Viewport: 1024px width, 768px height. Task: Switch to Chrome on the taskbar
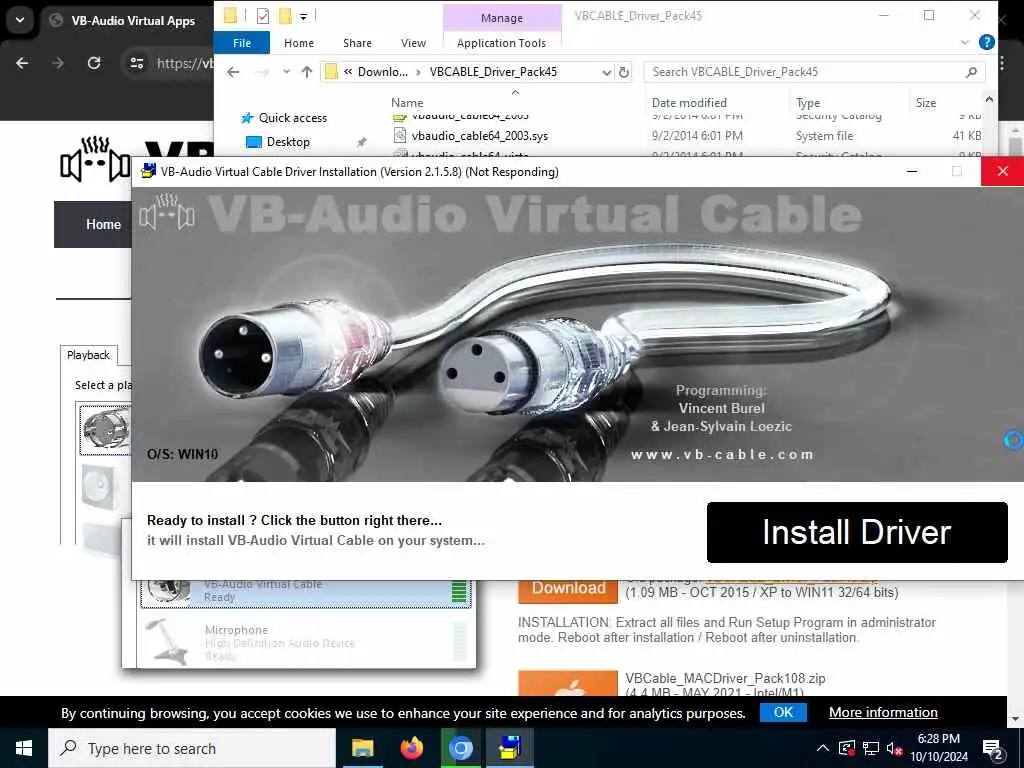tap(460, 748)
